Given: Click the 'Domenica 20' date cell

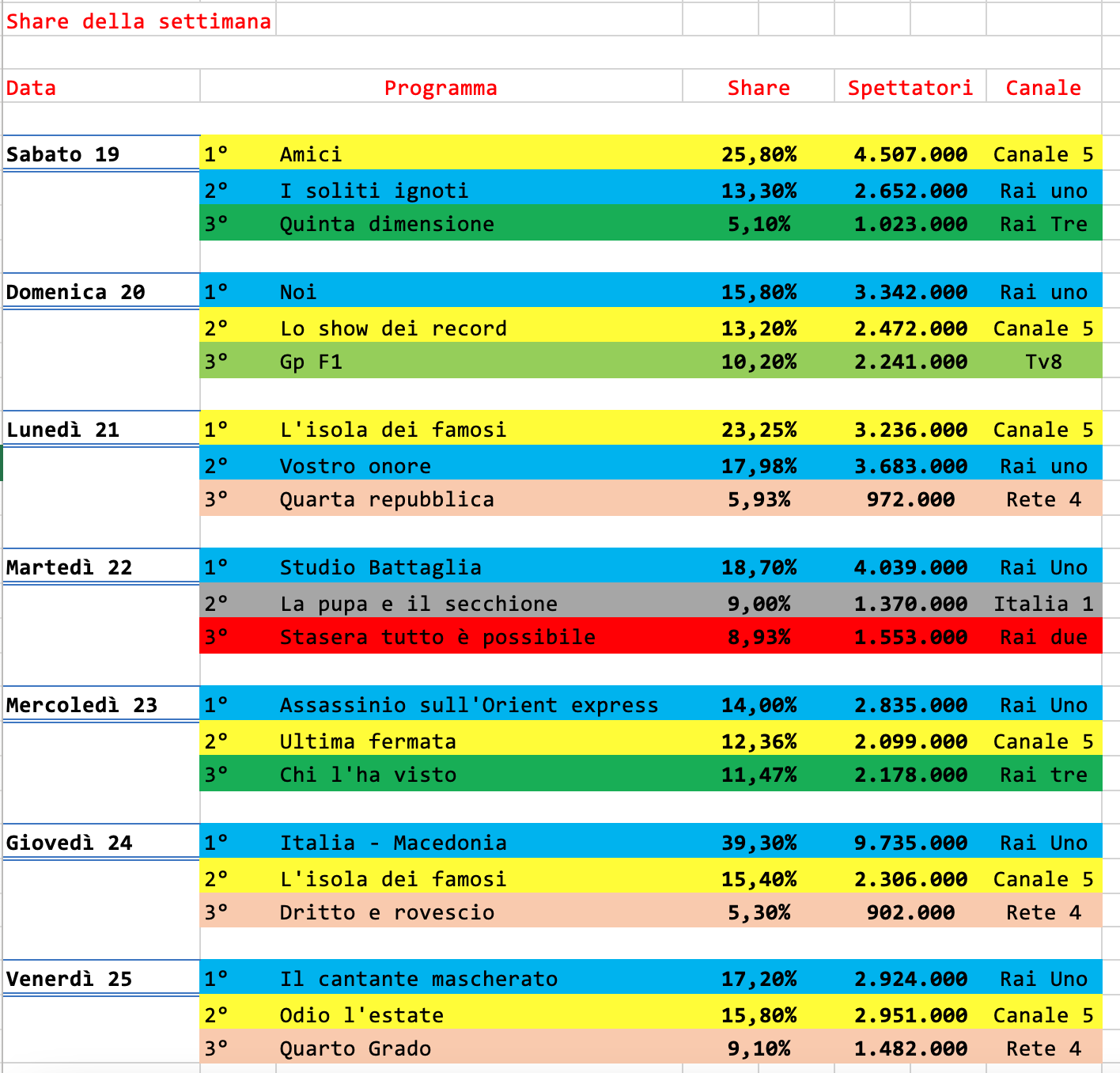Looking at the screenshot, I should click(76, 292).
